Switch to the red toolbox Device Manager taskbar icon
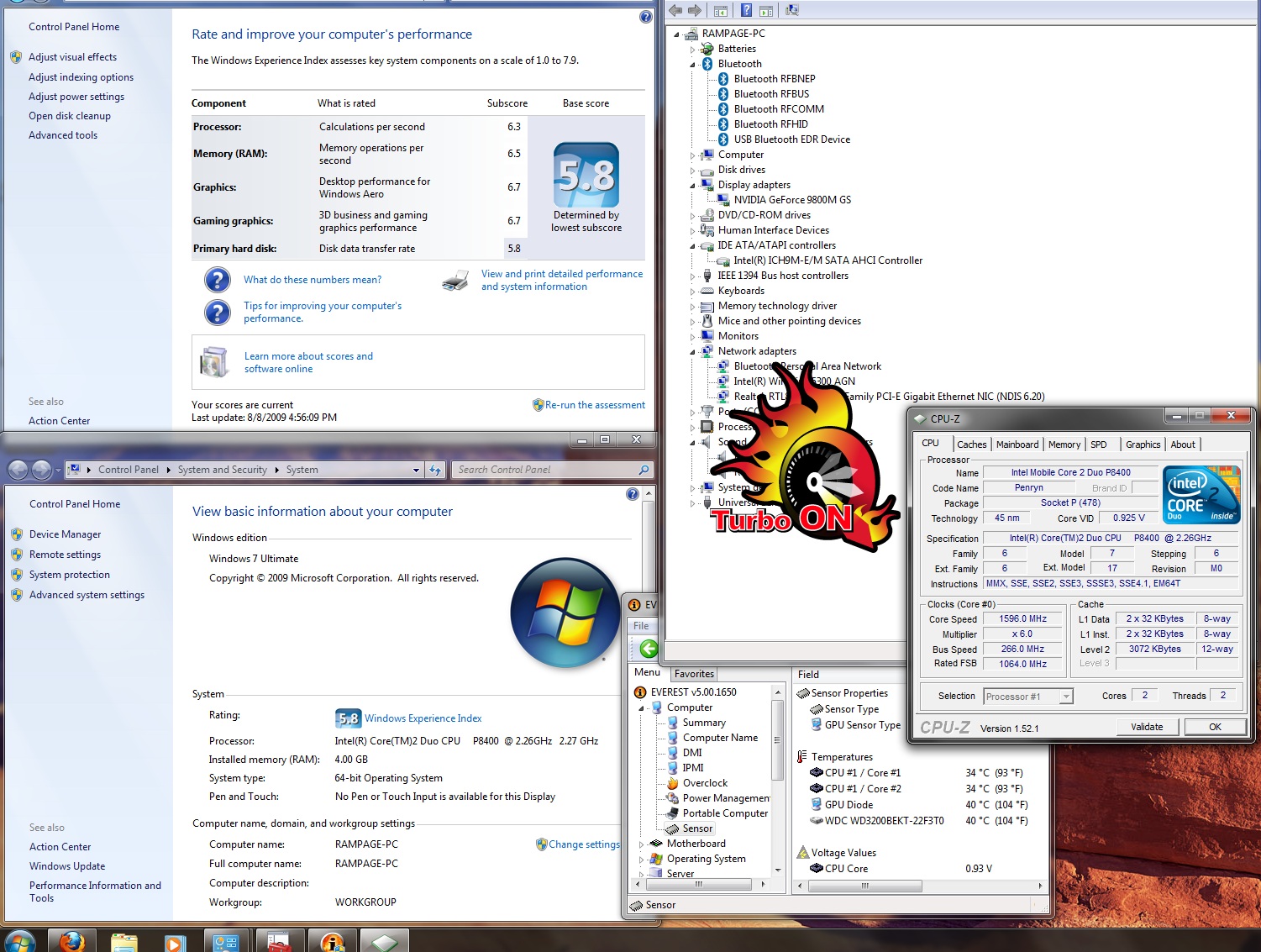The width and height of the screenshot is (1261, 952). 280,941
